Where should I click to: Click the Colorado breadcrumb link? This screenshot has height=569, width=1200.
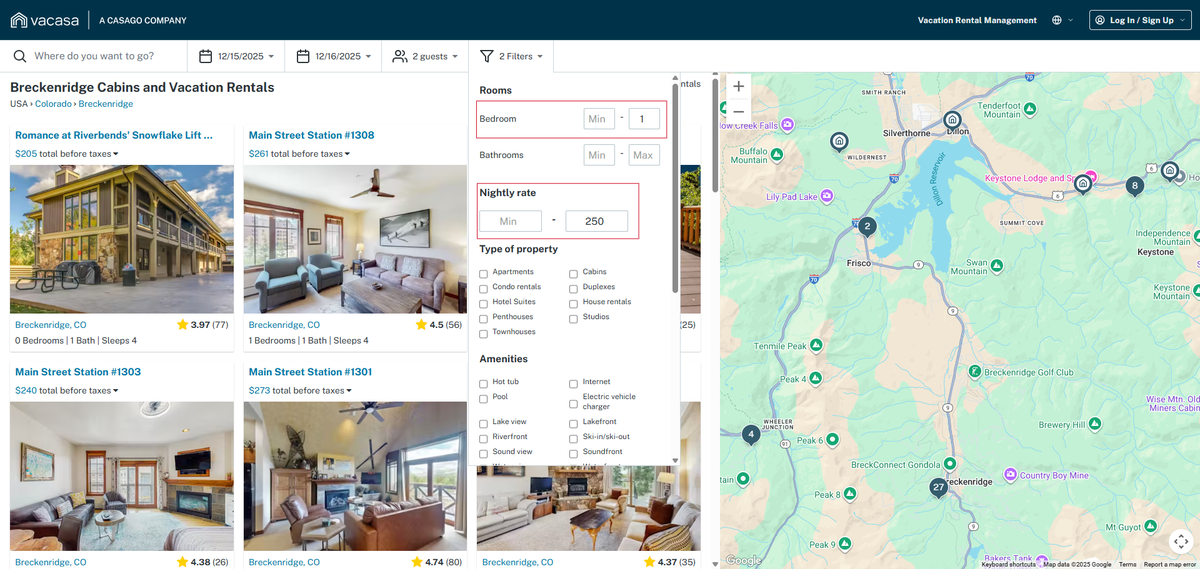54,104
